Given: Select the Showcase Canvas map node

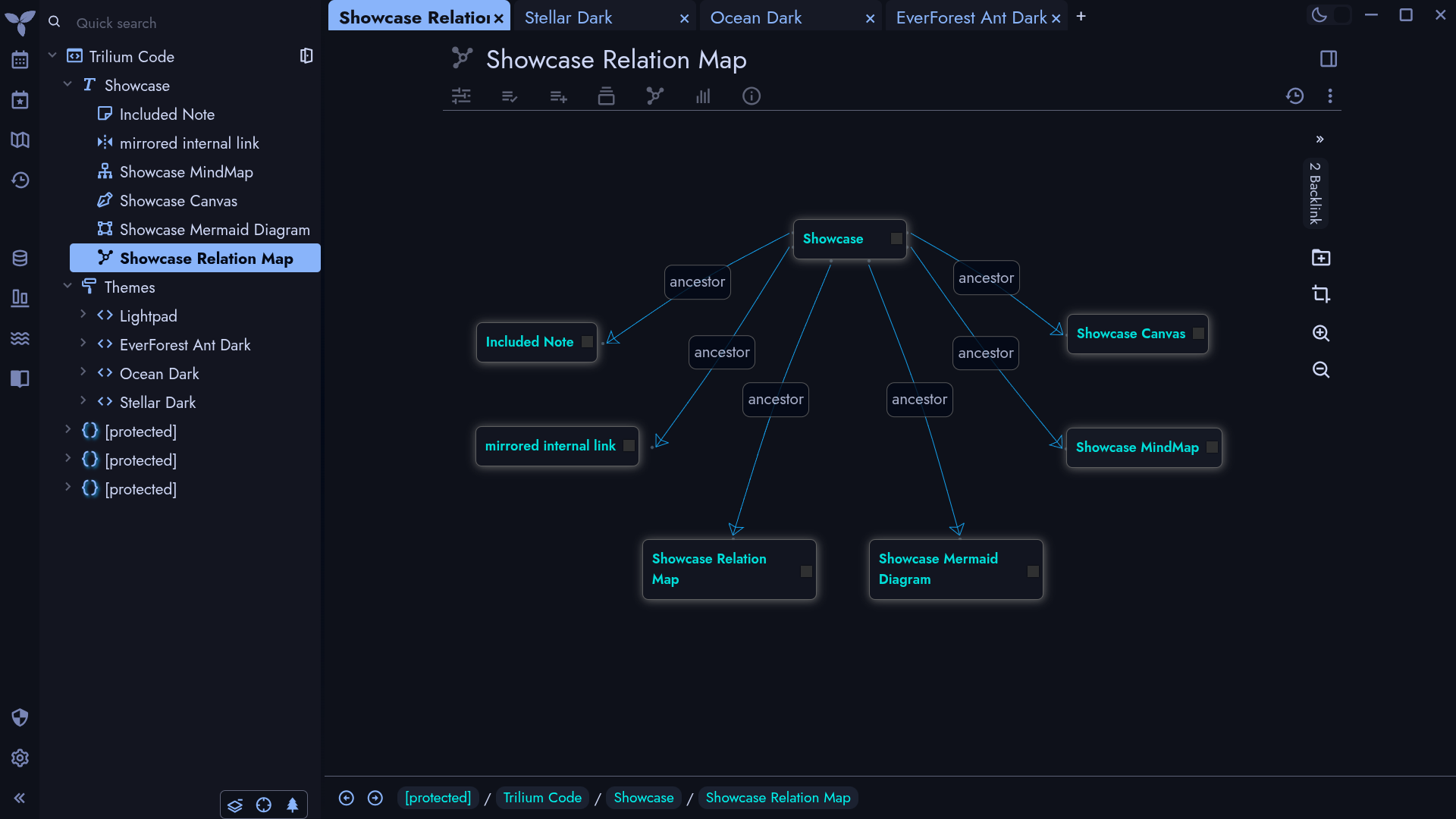Looking at the screenshot, I should 1137,334.
